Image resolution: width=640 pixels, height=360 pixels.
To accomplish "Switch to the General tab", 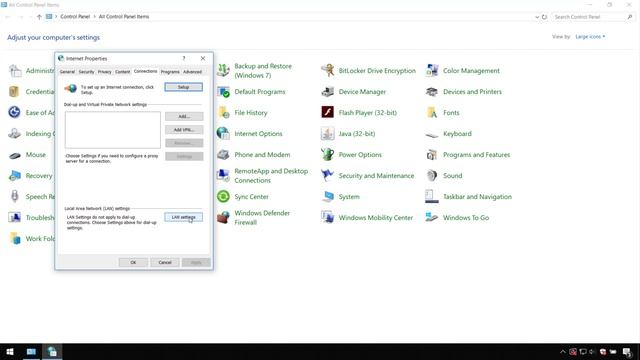I will coord(67,72).
